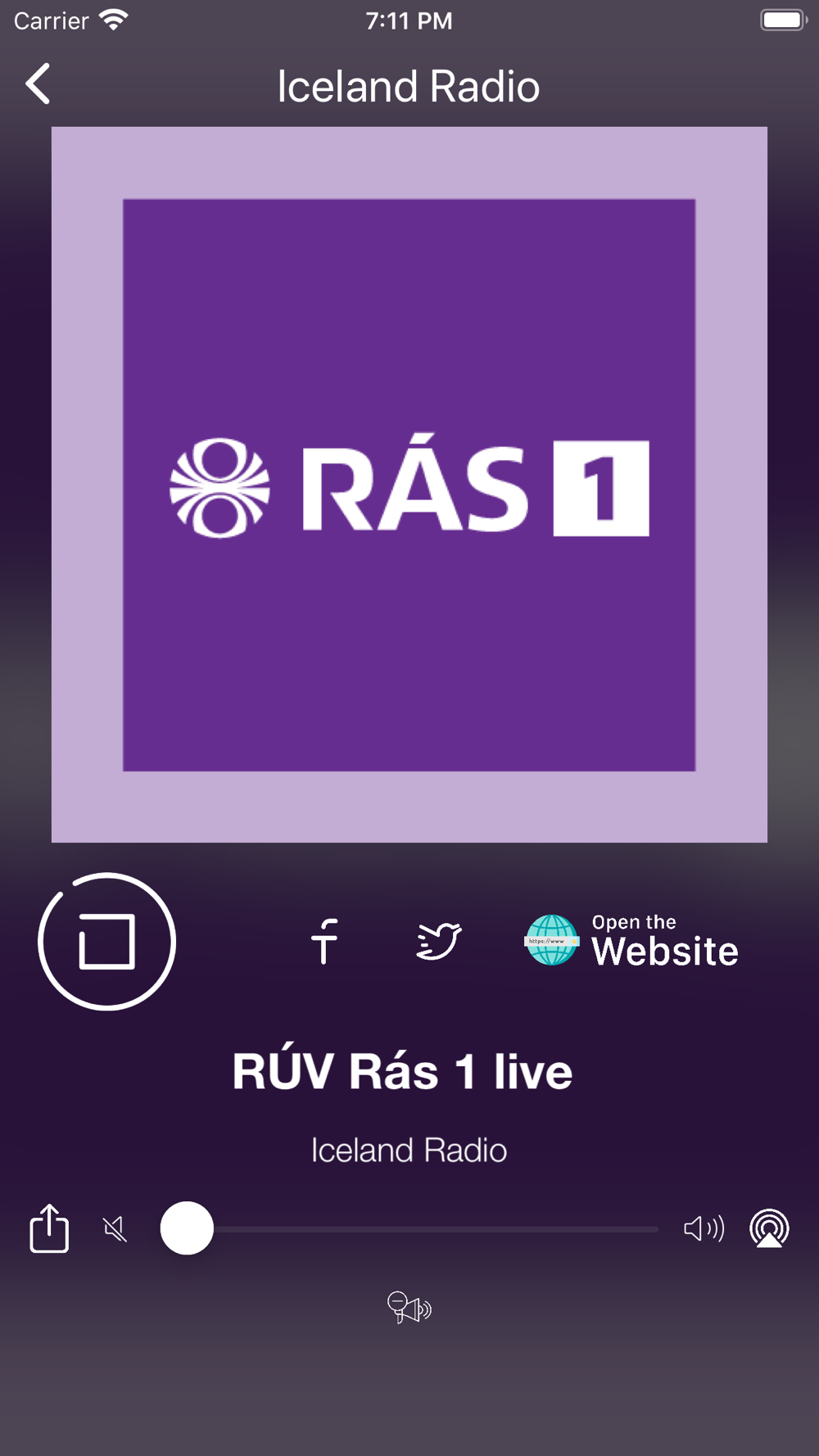Mute audio with the crossed speaker icon
This screenshot has width=819, height=1456.
tap(115, 1228)
